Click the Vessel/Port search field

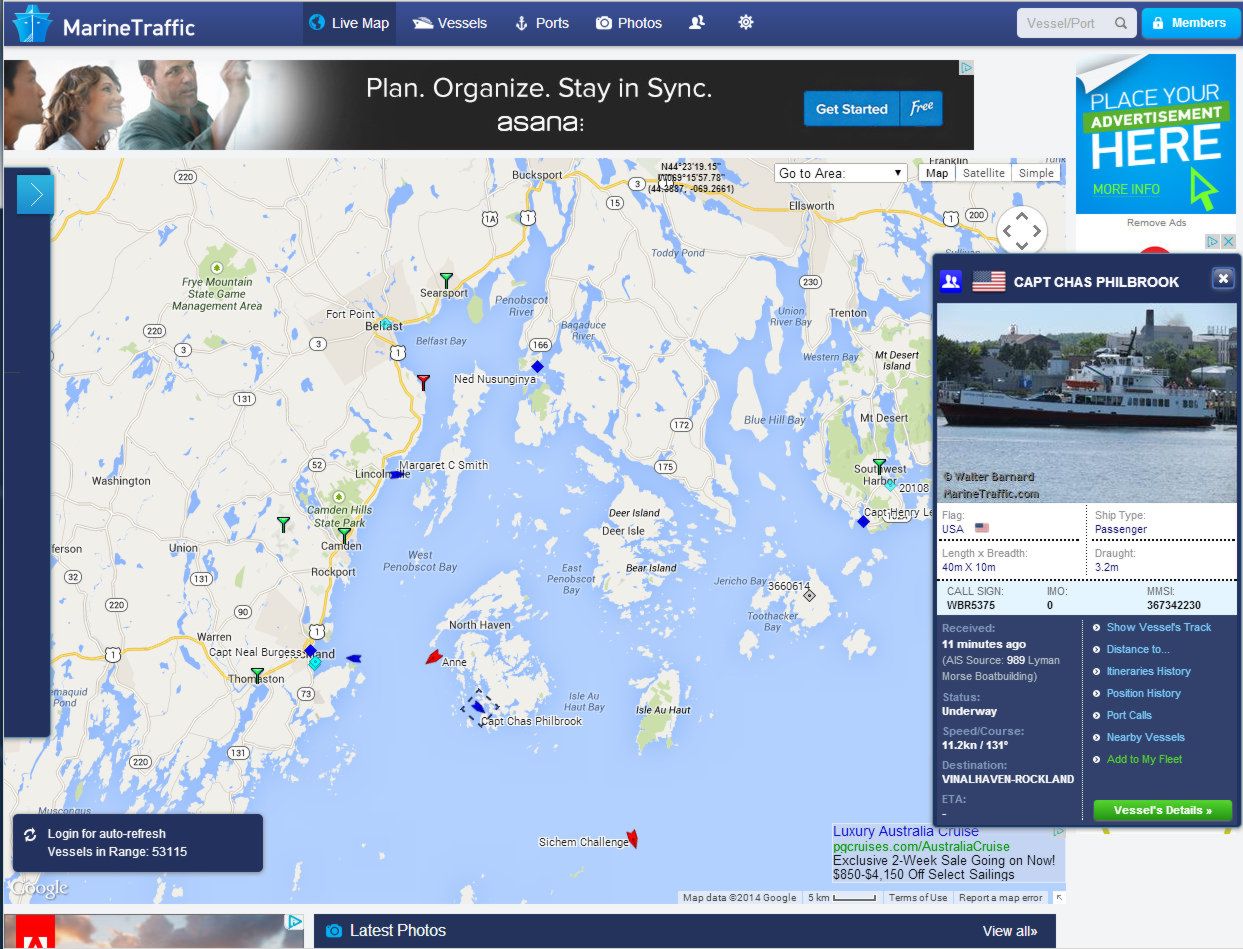[1064, 23]
